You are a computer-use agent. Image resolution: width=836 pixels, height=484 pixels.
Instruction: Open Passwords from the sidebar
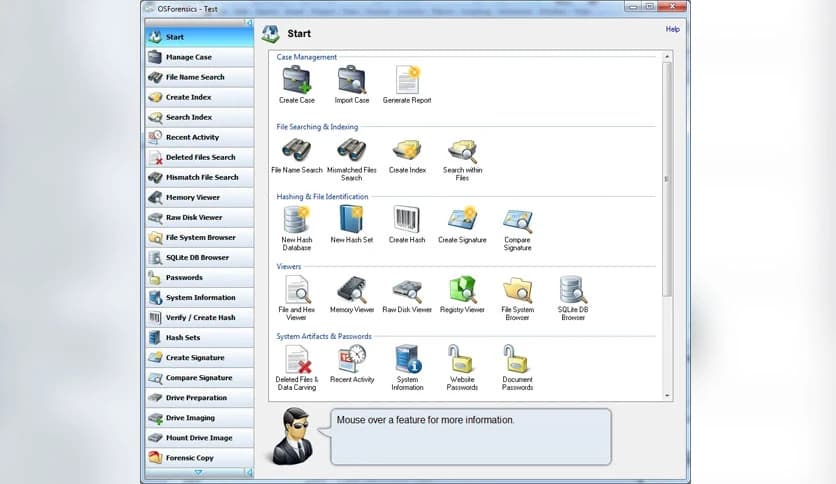[199, 277]
